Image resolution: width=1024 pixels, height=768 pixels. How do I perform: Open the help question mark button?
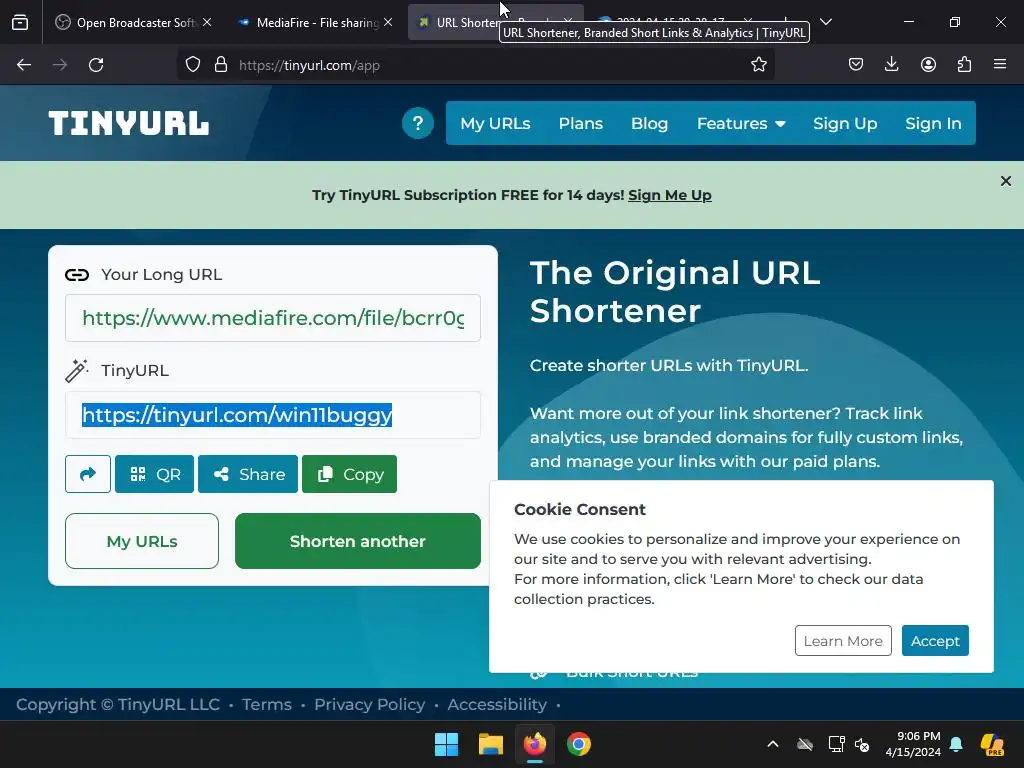[x=418, y=123]
